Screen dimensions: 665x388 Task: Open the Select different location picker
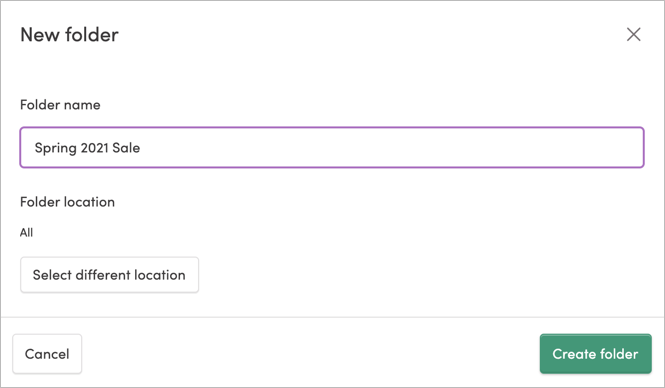[109, 275]
